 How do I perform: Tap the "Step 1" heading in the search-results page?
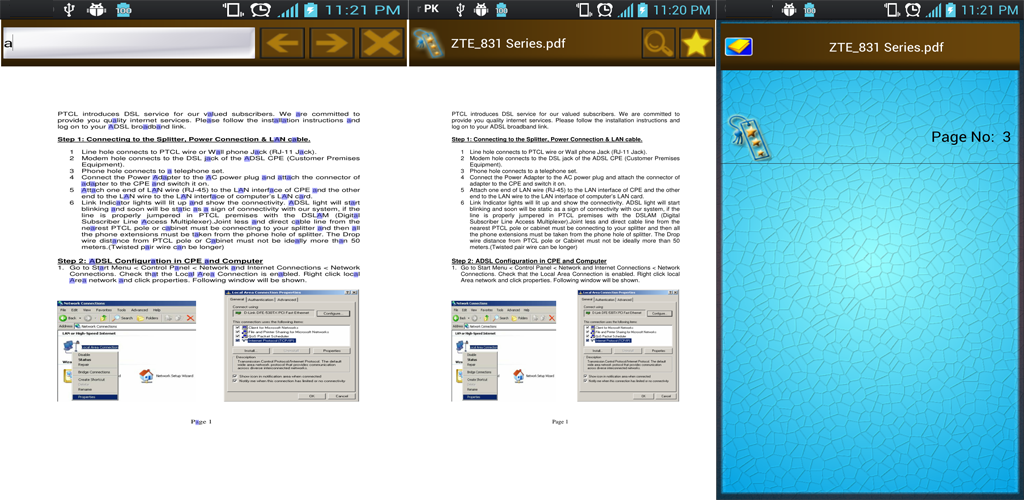[184, 139]
